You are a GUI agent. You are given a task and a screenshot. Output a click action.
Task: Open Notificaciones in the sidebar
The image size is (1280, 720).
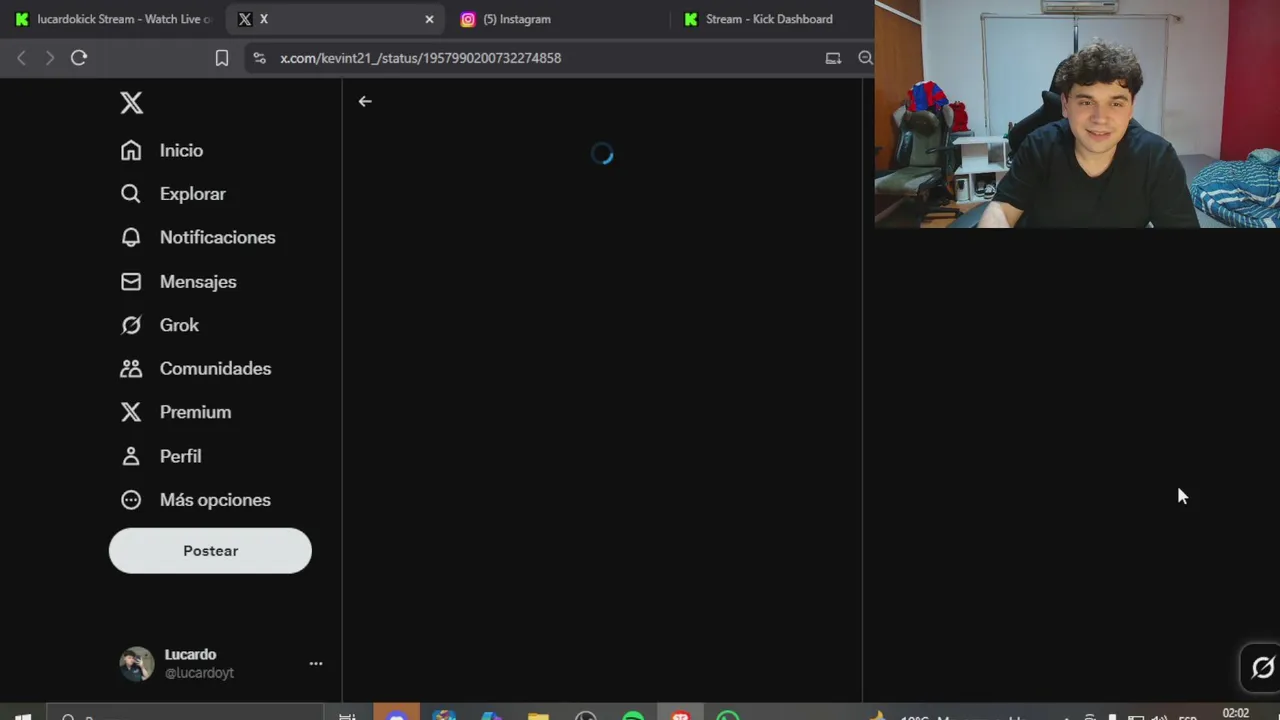coord(197,237)
